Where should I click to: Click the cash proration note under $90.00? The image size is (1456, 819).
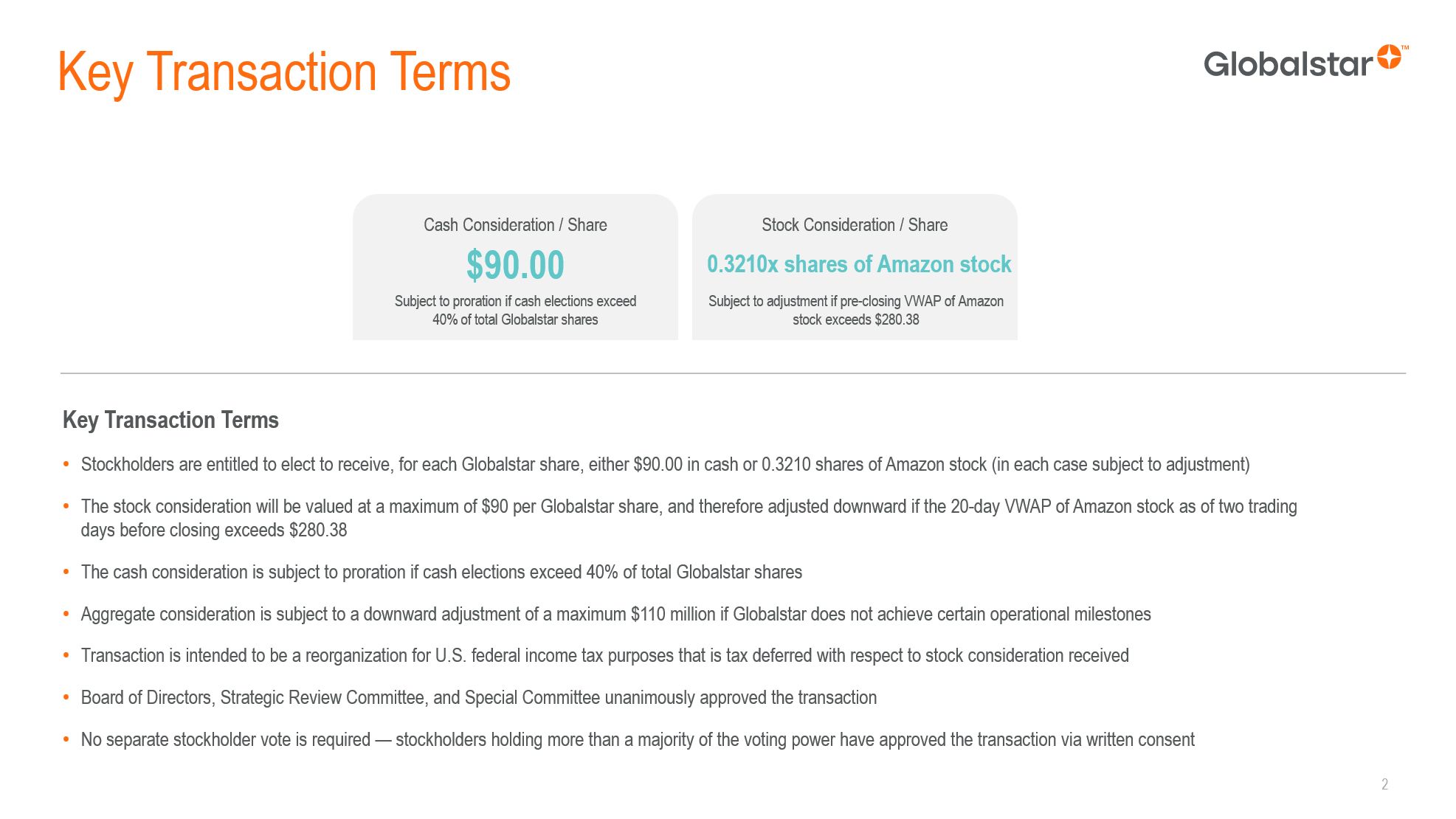point(515,311)
